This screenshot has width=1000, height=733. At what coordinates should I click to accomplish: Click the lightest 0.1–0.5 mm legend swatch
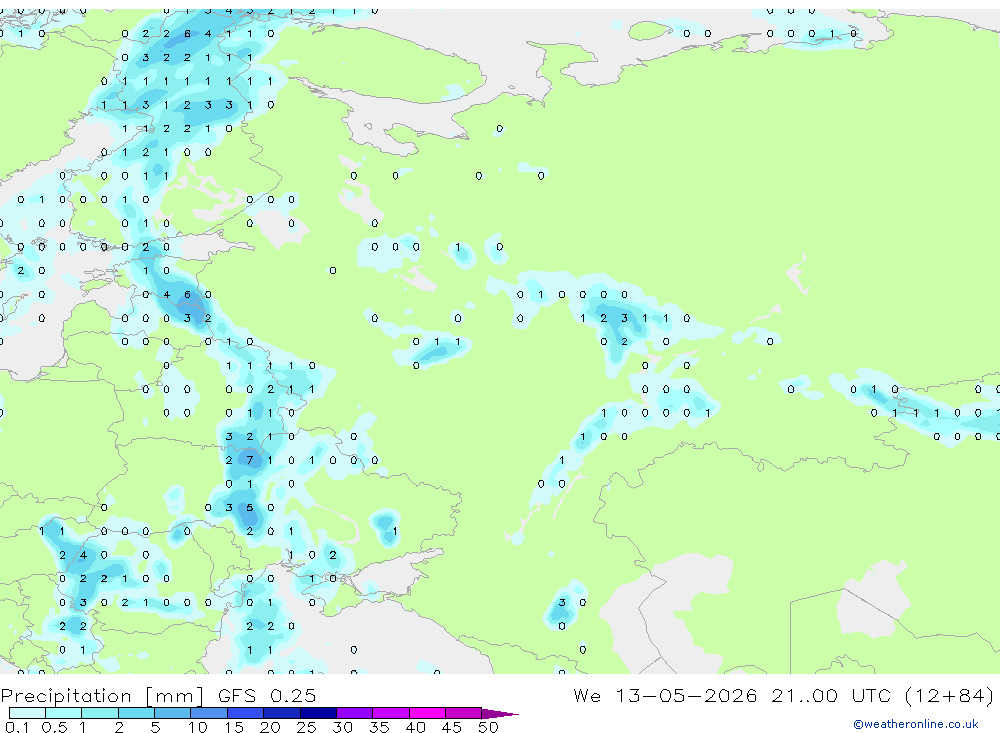(x=27, y=713)
